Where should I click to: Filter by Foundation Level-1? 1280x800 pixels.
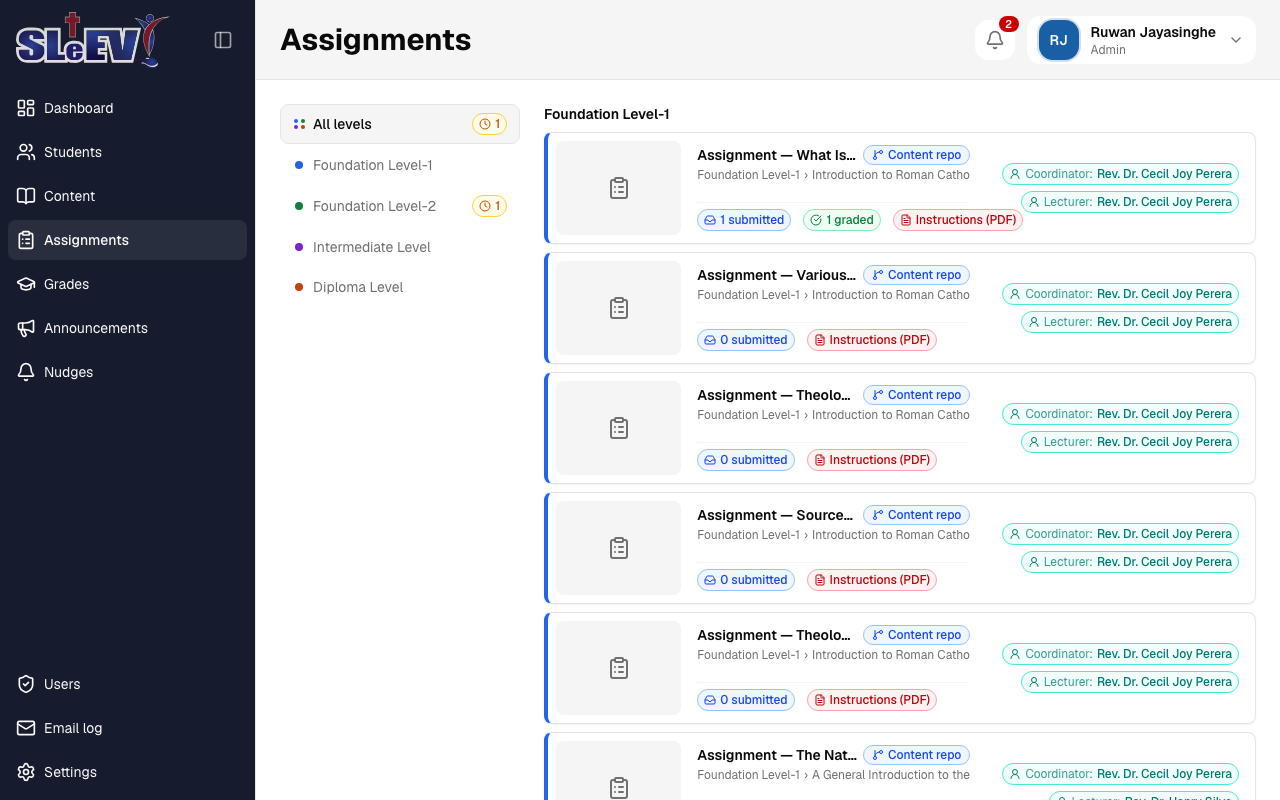click(x=400, y=165)
